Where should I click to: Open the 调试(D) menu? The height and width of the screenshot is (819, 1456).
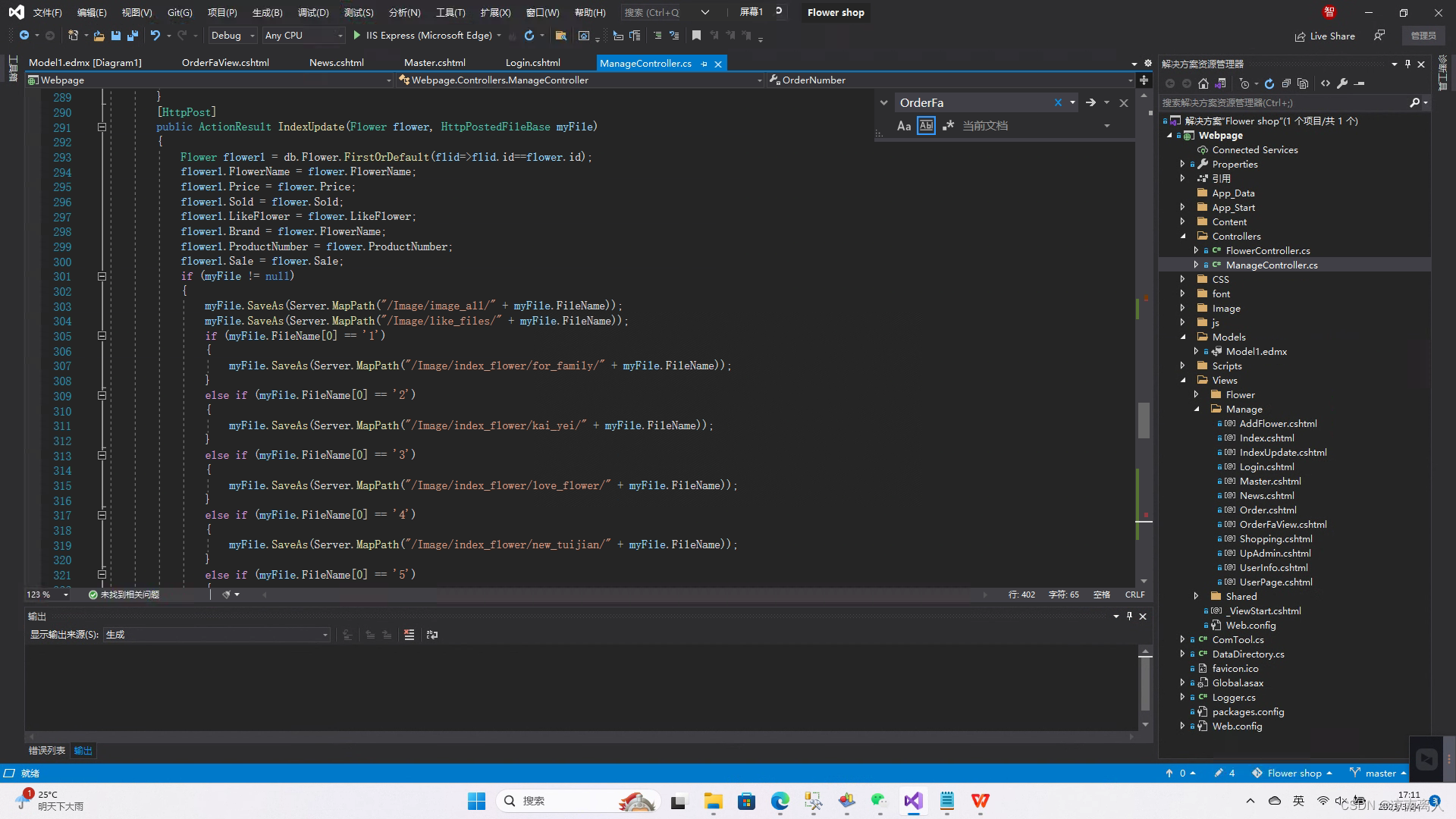coord(312,12)
